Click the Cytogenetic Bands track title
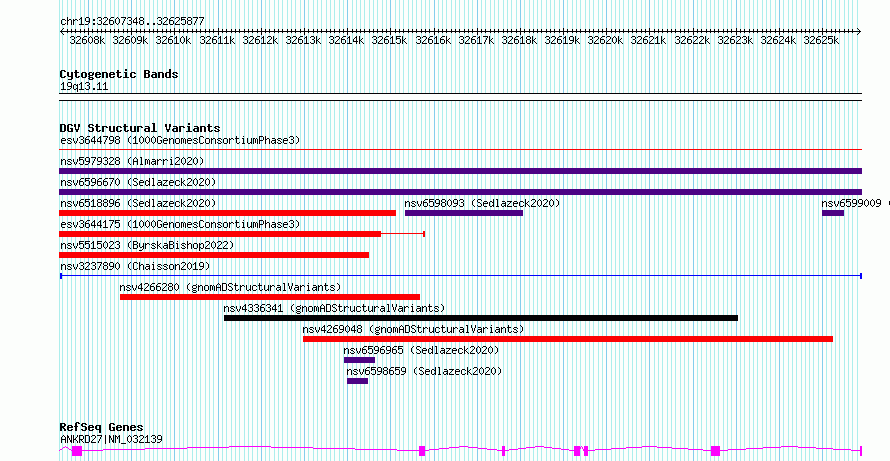 pyautogui.click(x=119, y=74)
